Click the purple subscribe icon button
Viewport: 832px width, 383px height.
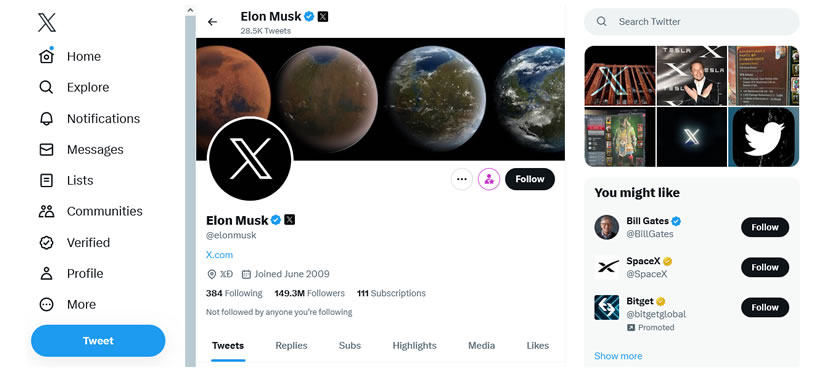(x=489, y=179)
